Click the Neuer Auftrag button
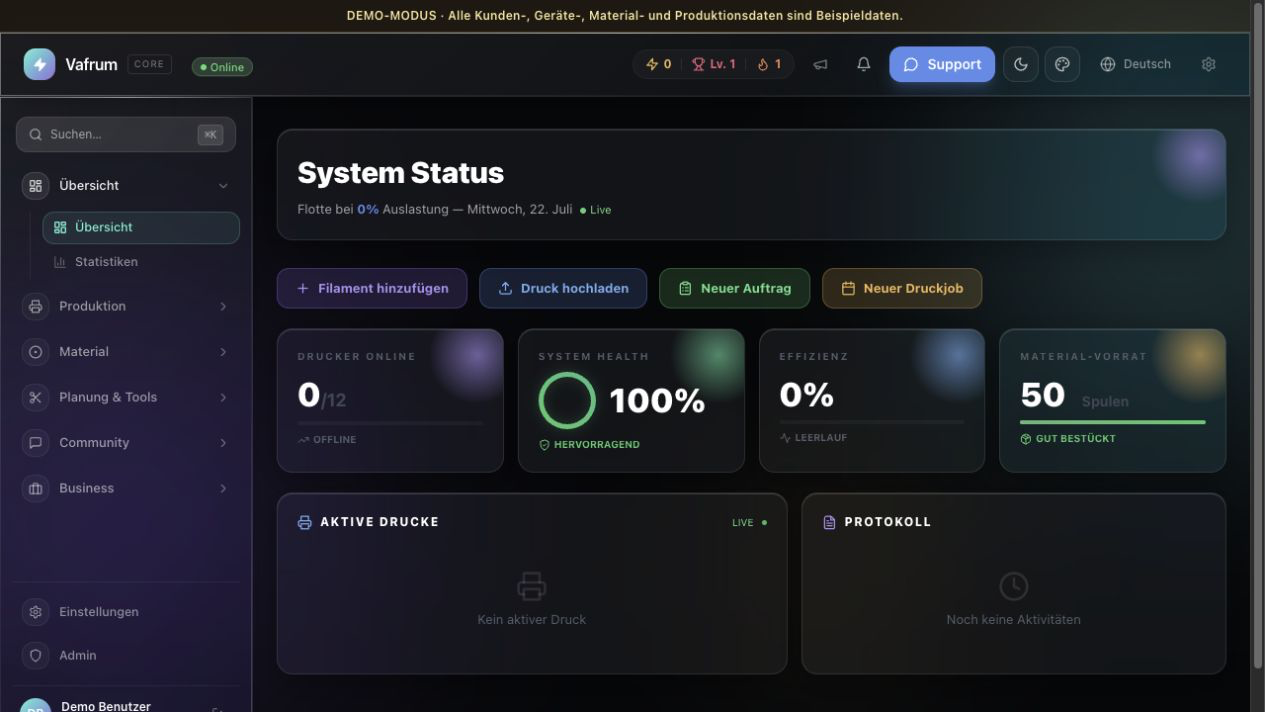The width and height of the screenshot is (1265, 712). click(x=735, y=288)
